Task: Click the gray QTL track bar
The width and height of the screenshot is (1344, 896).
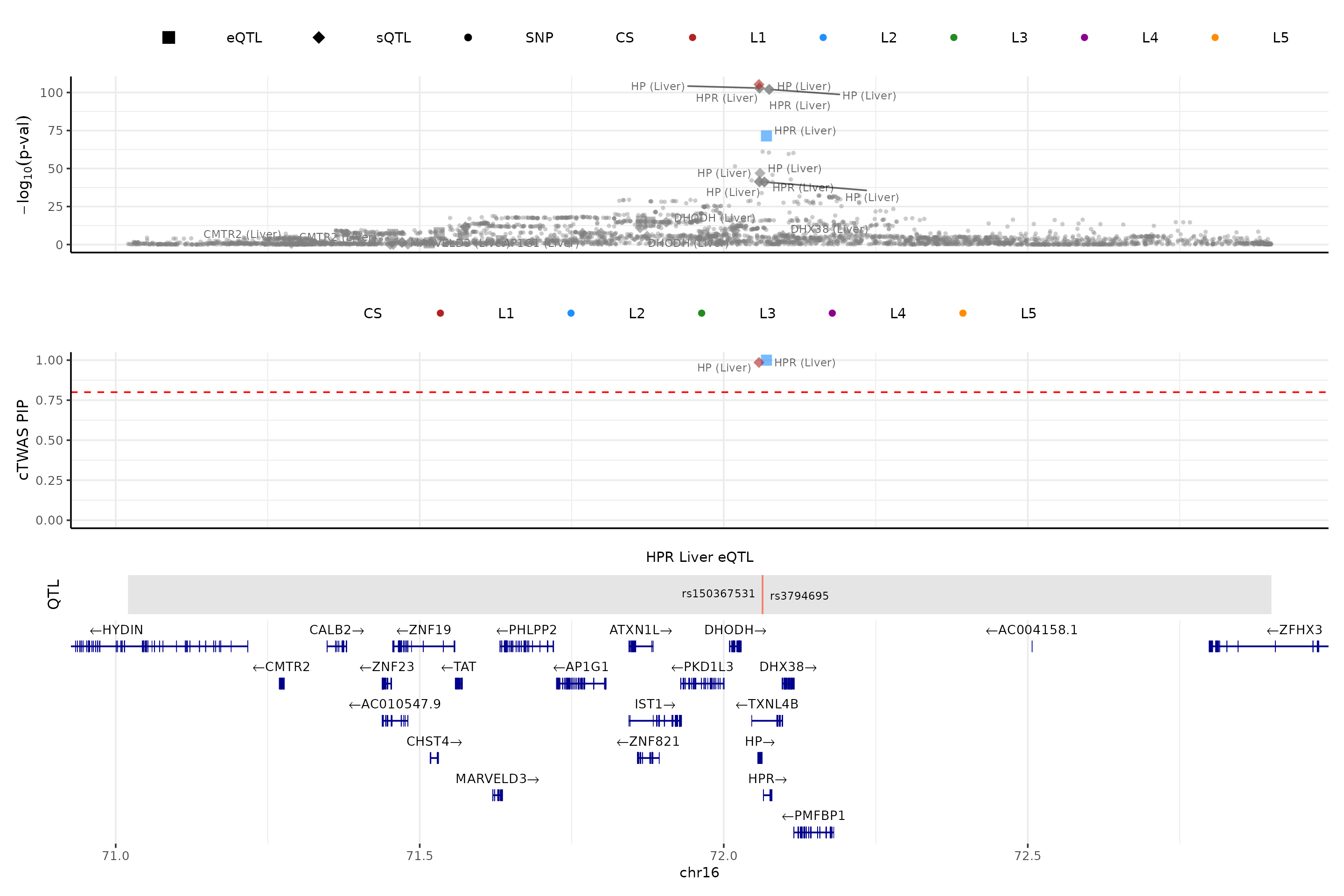Action: coord(700,595)
